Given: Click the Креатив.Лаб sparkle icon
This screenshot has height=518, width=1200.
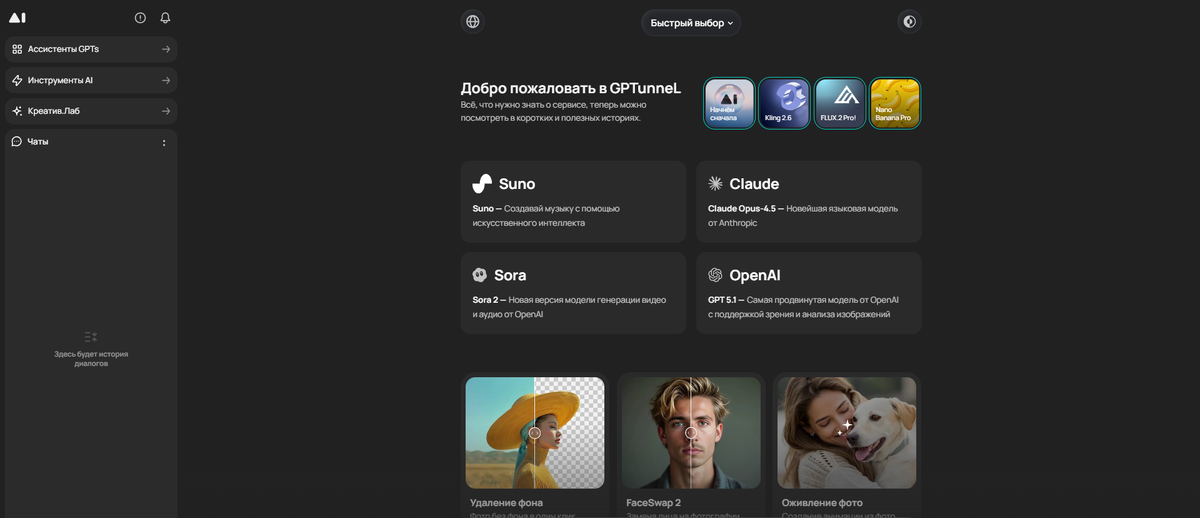Looking at the screenshot, I should tap(17, 111).
